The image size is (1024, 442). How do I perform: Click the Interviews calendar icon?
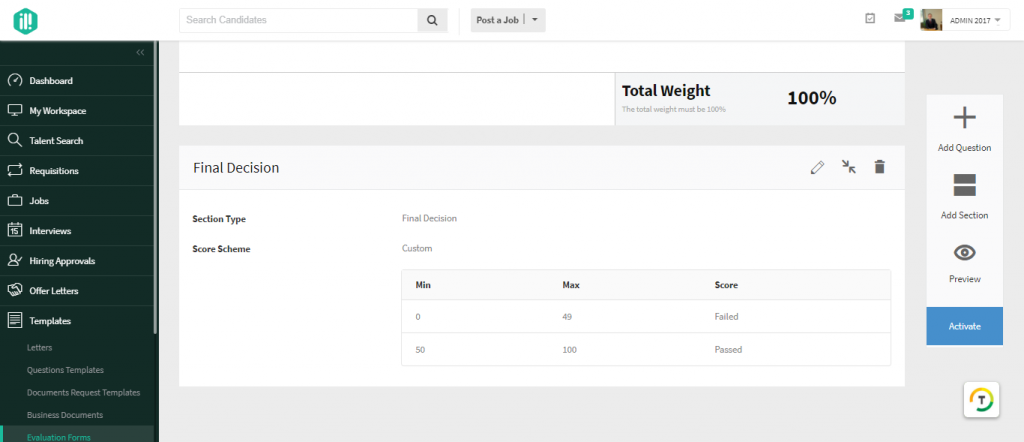14,230
